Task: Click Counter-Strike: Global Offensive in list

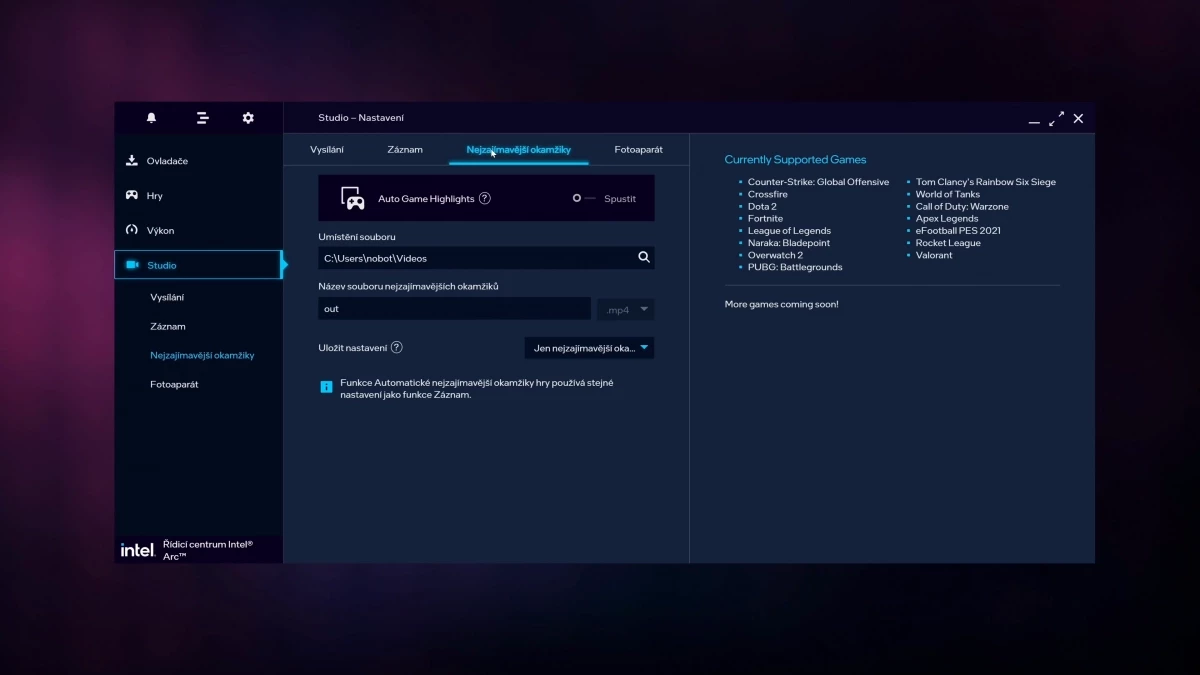Action: (x=818, y=182)
